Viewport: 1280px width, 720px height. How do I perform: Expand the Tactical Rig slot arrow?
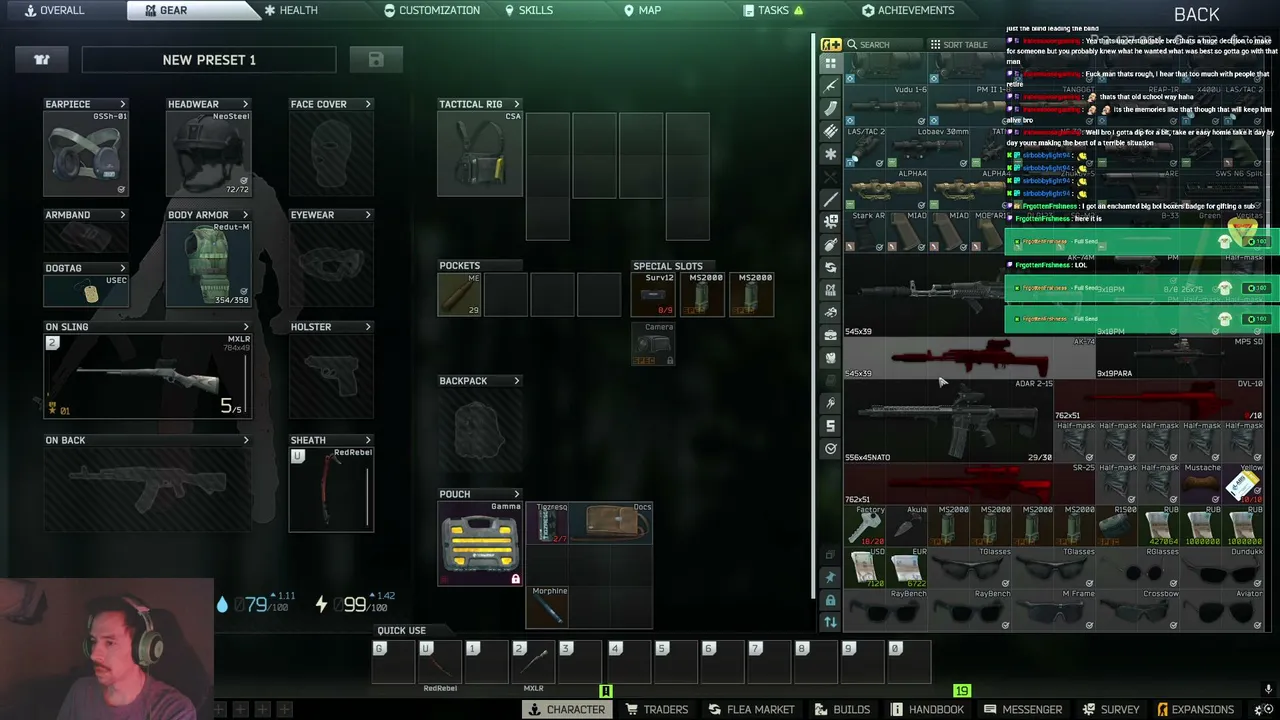coord(516,104)
